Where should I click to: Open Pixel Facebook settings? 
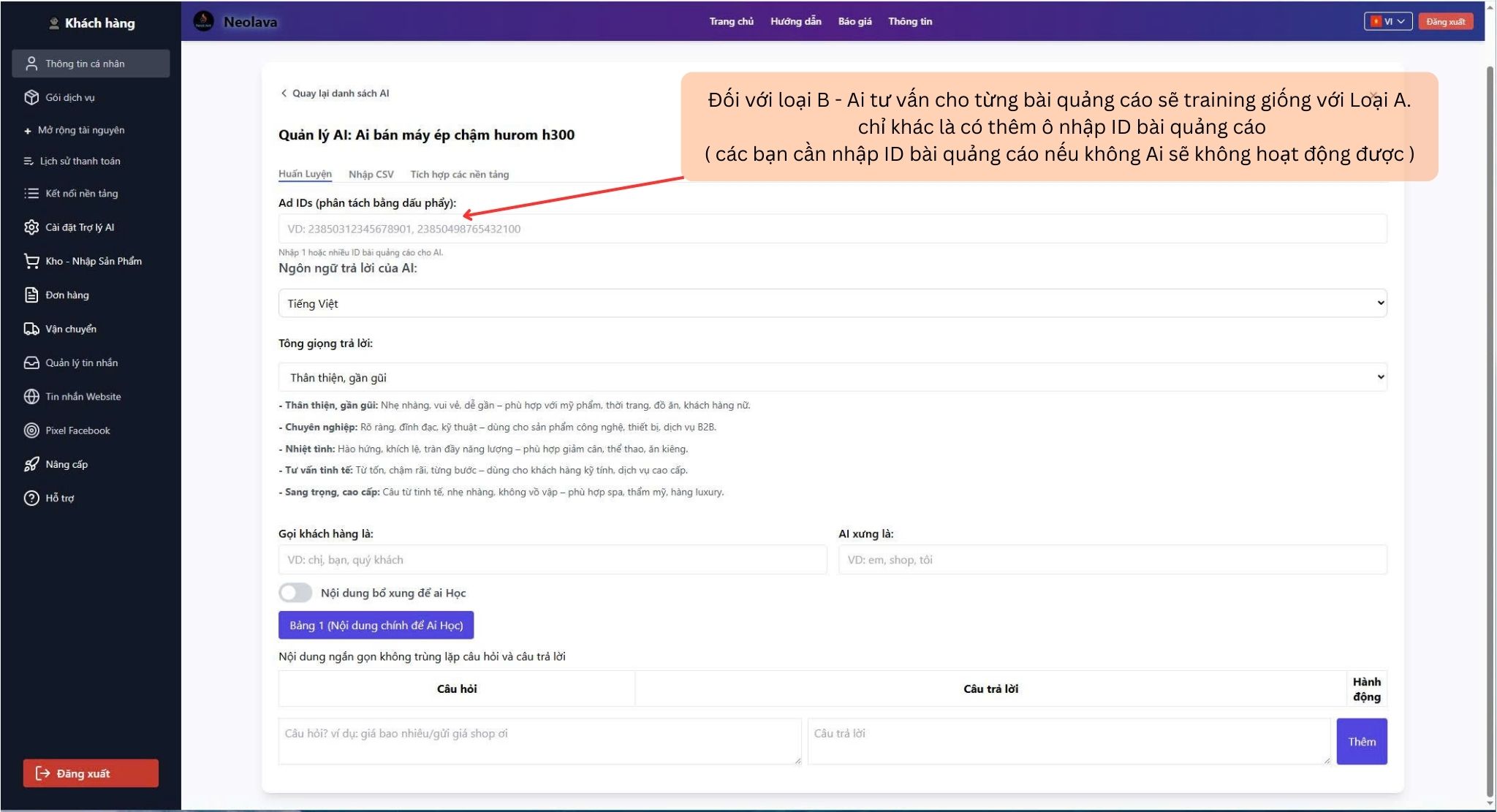pos(77,430)
